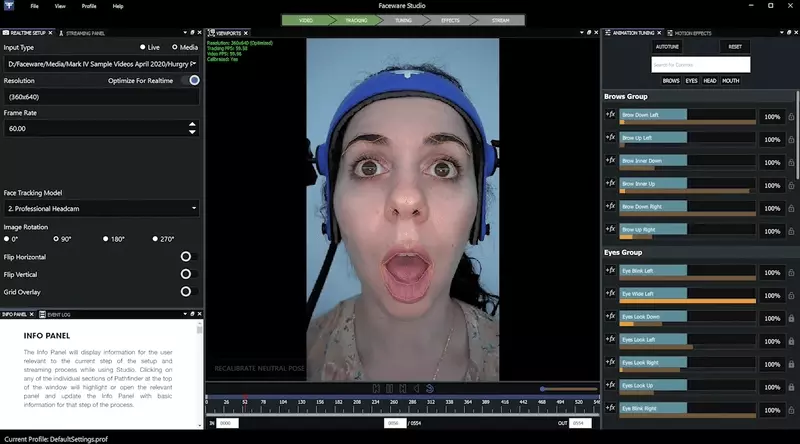Click the Reset button

point(735,46)
